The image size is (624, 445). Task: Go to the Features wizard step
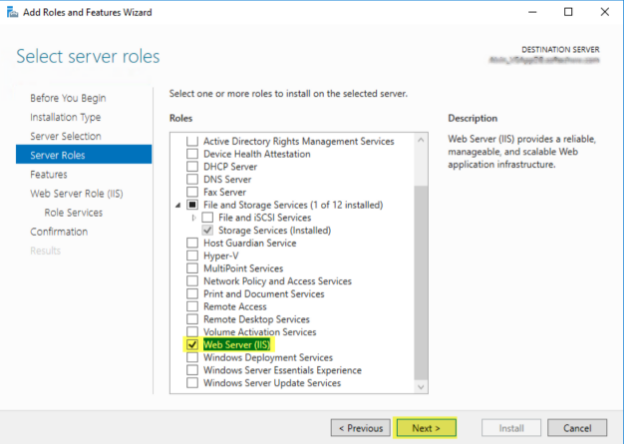(x=49, y=174)
